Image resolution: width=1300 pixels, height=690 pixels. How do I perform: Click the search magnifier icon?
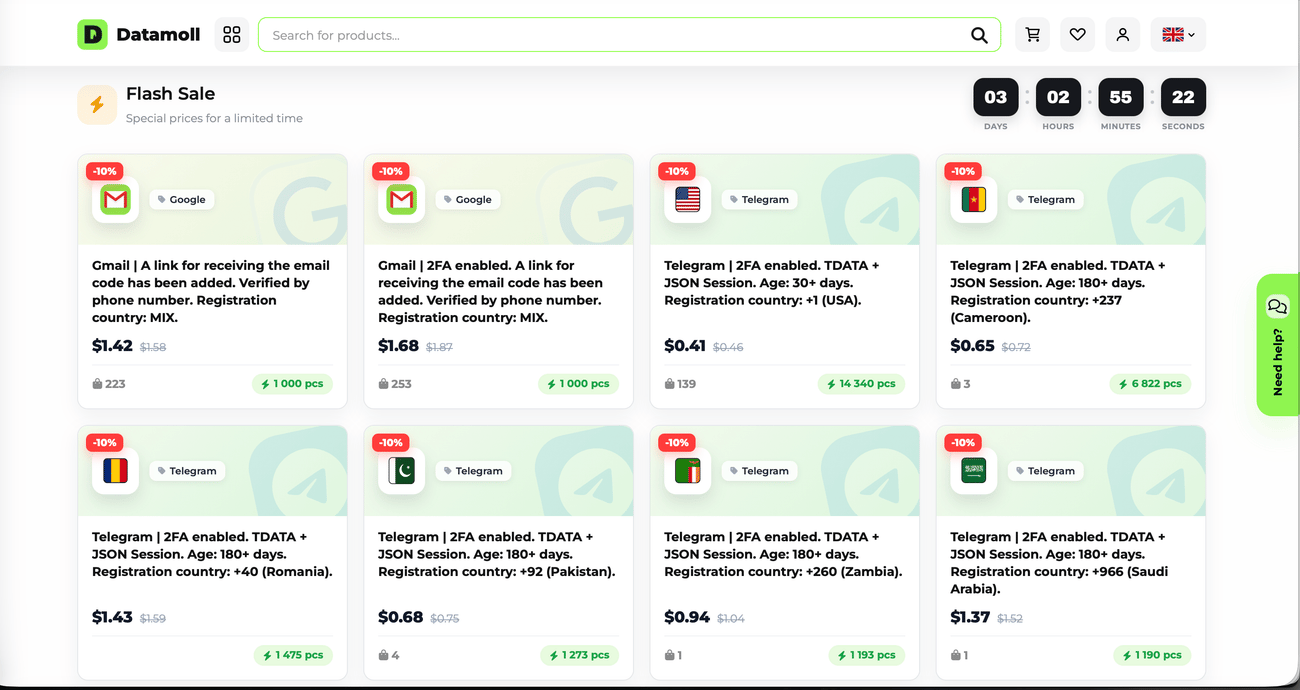point(979,35)
